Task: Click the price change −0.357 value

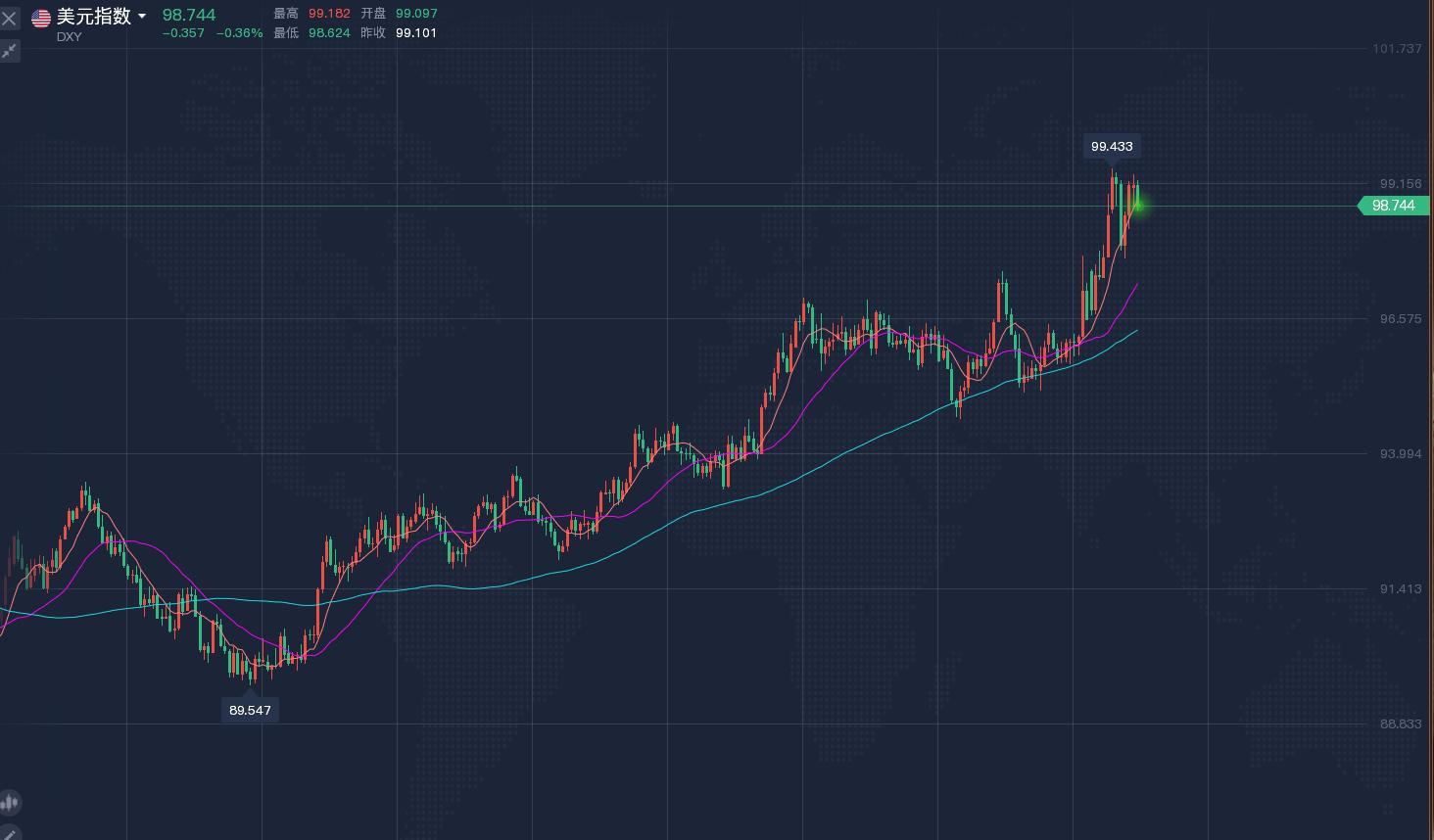Action: [x=183, y=33]
